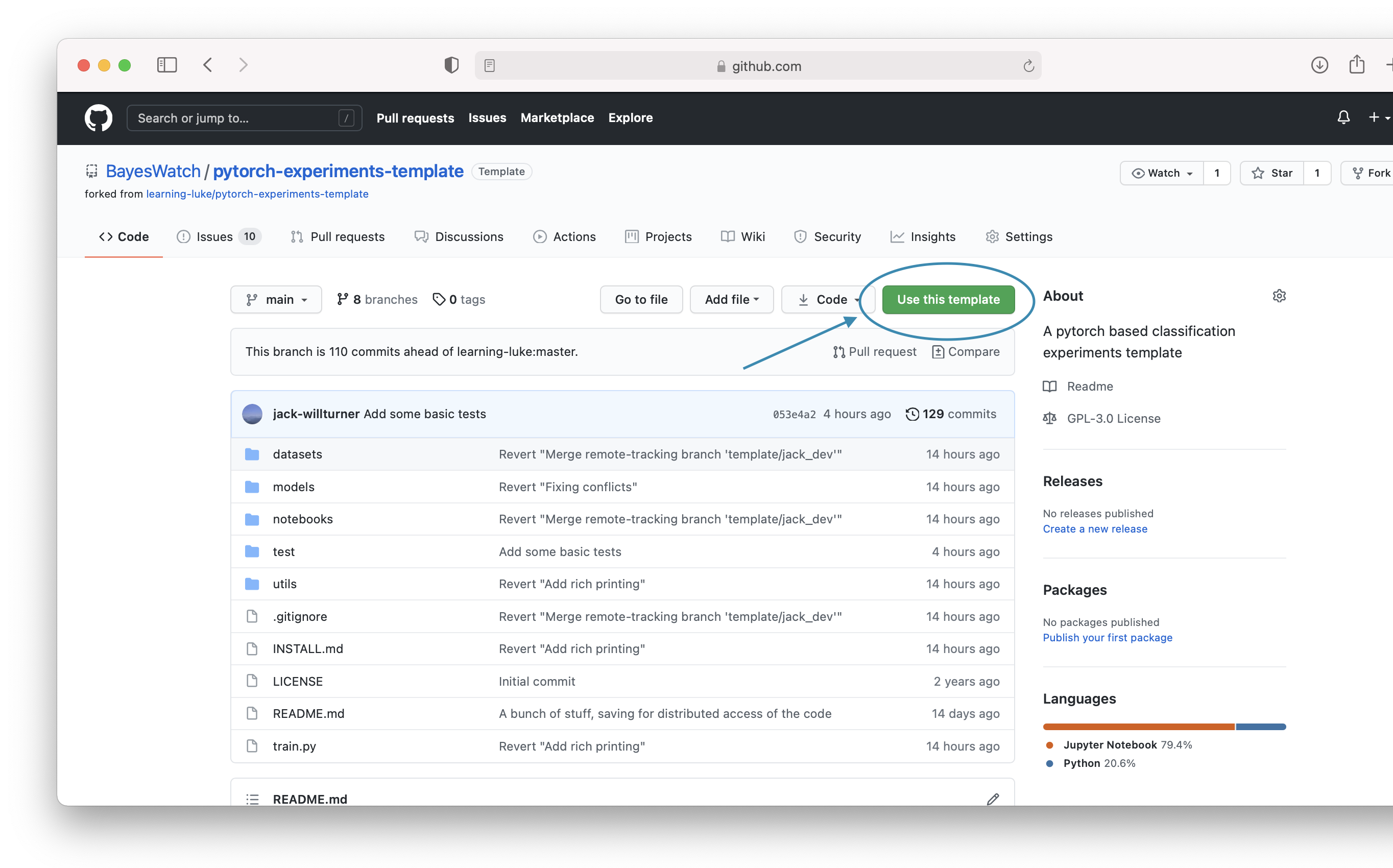Click the languages color bar
Viewport: 1393px width, 868px height.
tap(1163, 726)
